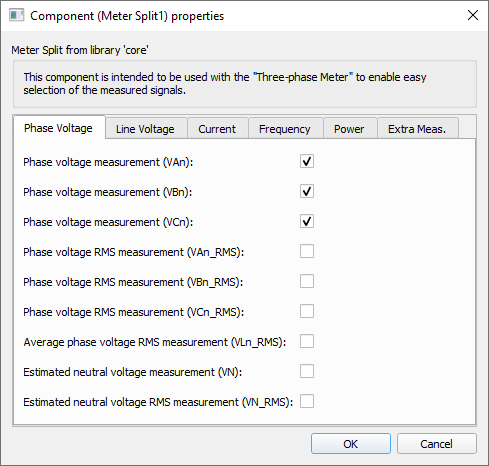Viewport: 489px width, 466px height.
Task: Enable VAn_RMS phase voltage RMS measurement
Action: (307, 251)
